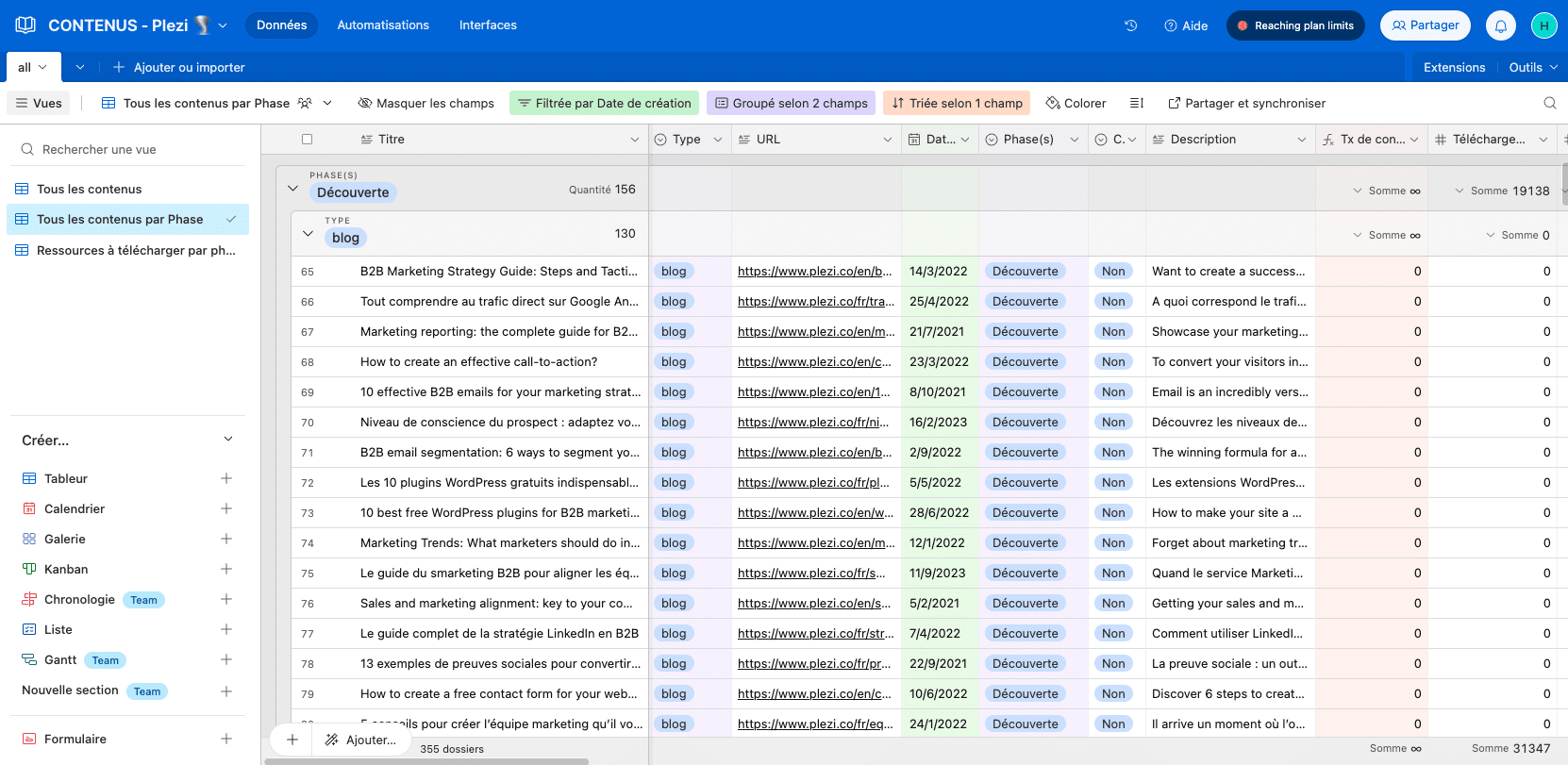Add Calendrier view with plus icon

pos(226,508)
